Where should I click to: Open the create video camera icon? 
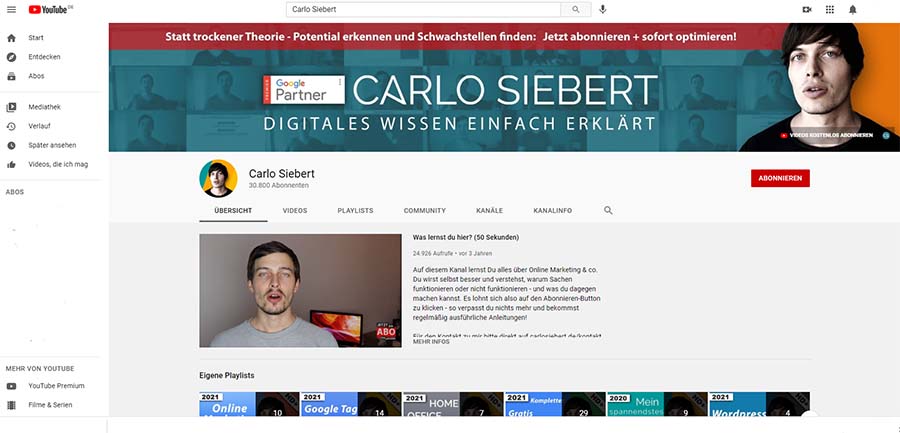tap(807, 10)
